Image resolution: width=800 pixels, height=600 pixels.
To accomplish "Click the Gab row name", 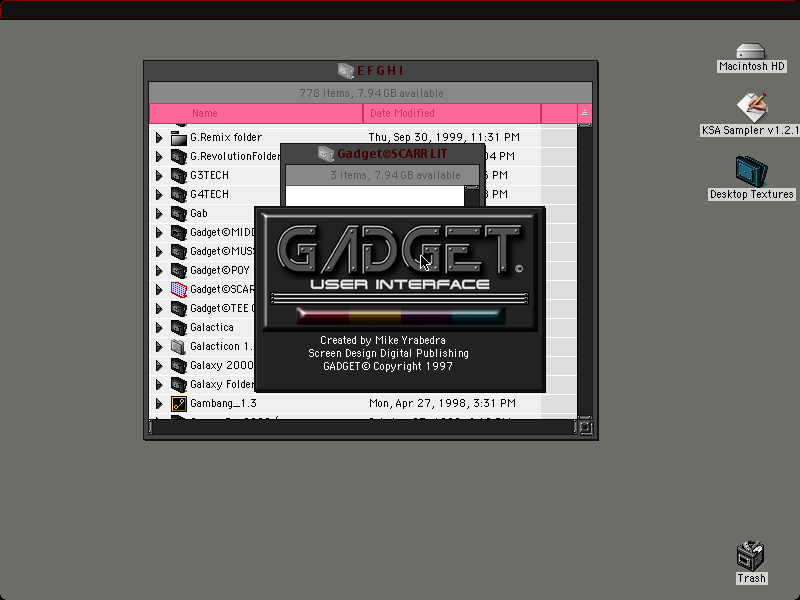I will pos(198,214).
